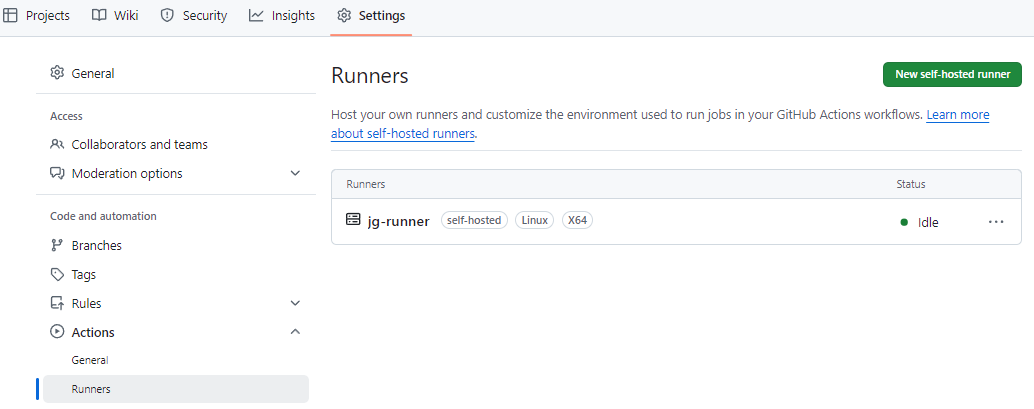Click the Projects table icon
The width and height of the screenshot is (1034, 409).
point(11,15)
